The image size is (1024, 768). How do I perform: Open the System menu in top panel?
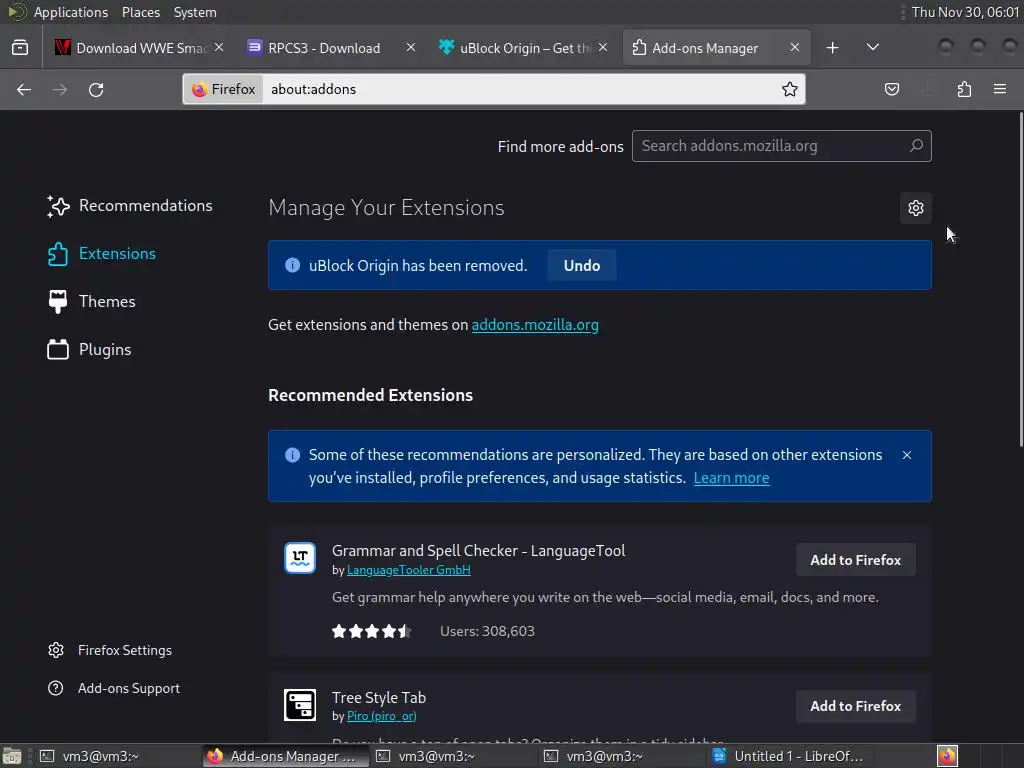(x=195, y=12)
